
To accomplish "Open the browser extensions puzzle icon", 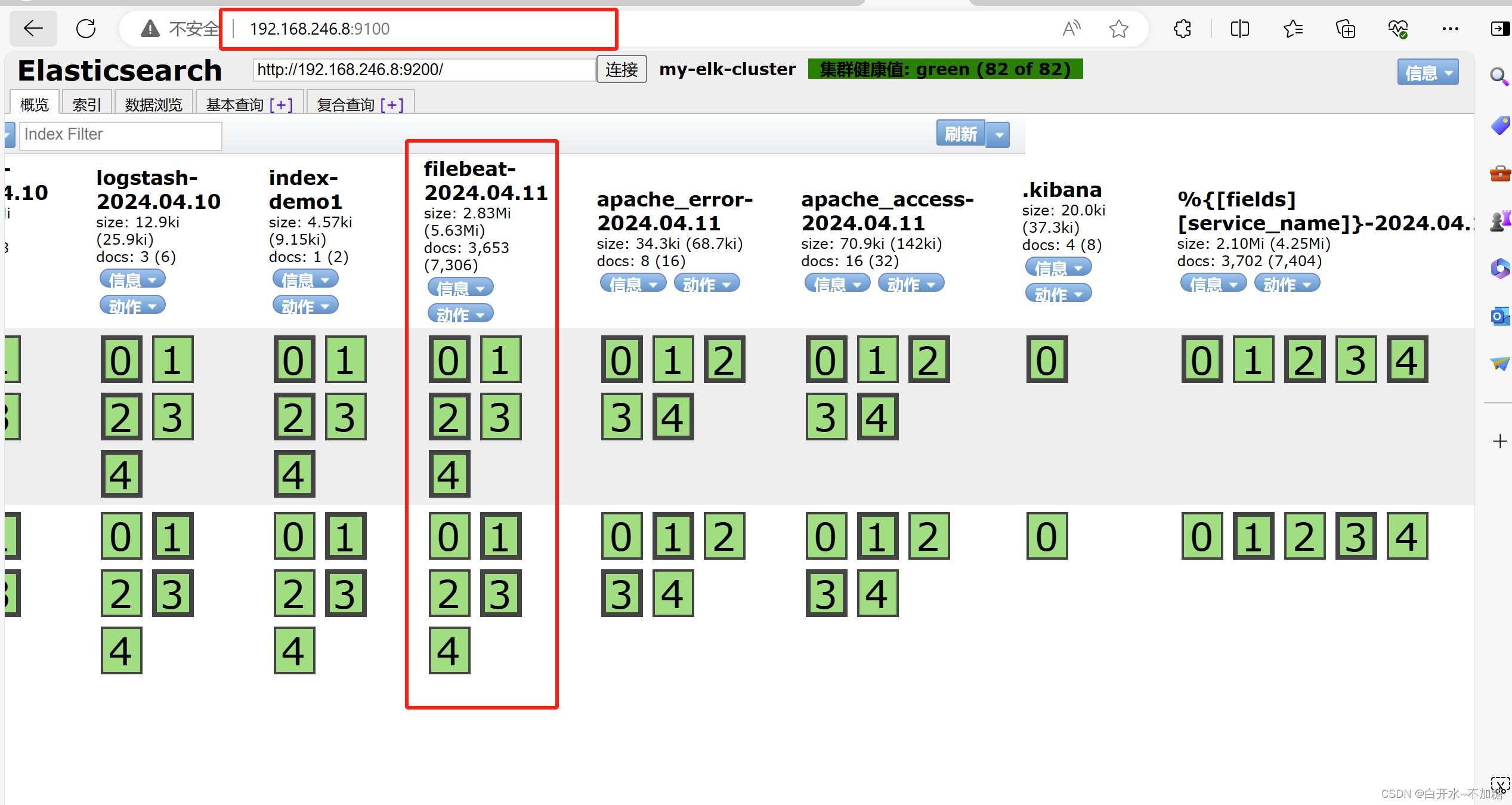I will (1182, 28).
